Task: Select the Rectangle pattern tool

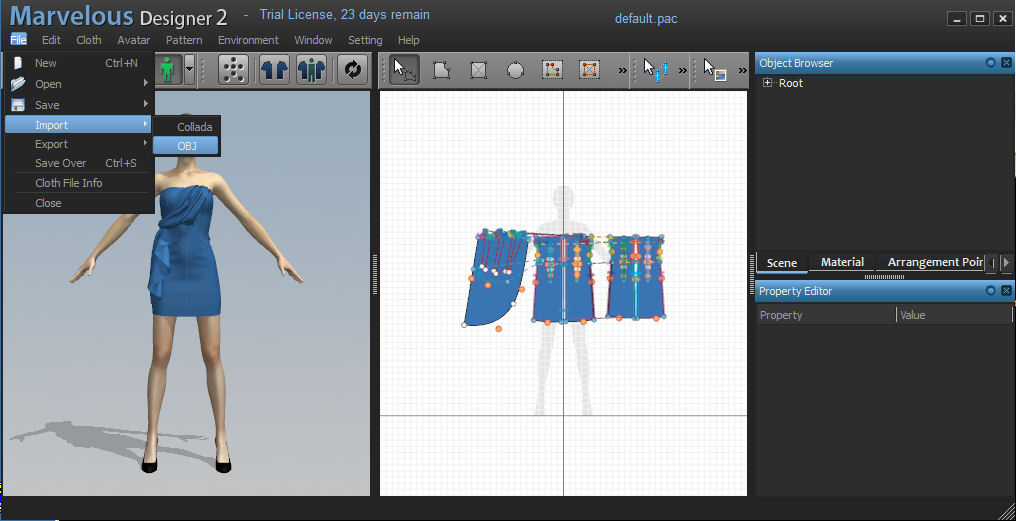Action: tap(478, 69)
